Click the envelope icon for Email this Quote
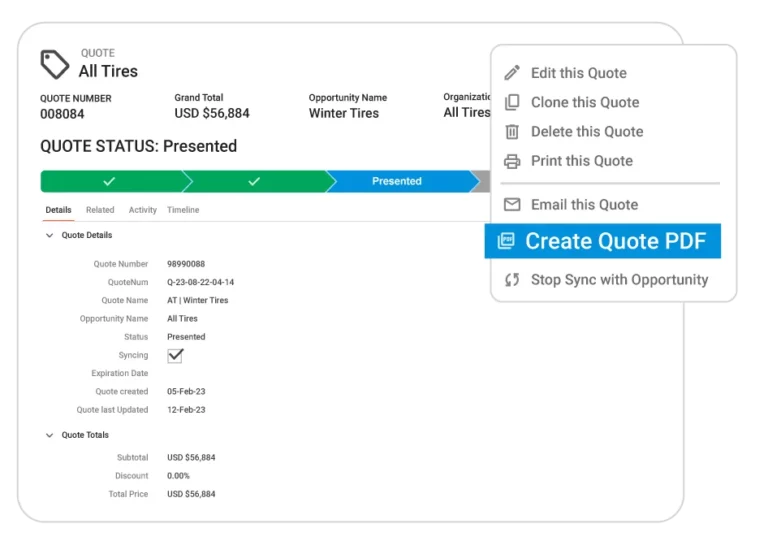768x554 pixels. coord(512,205)
